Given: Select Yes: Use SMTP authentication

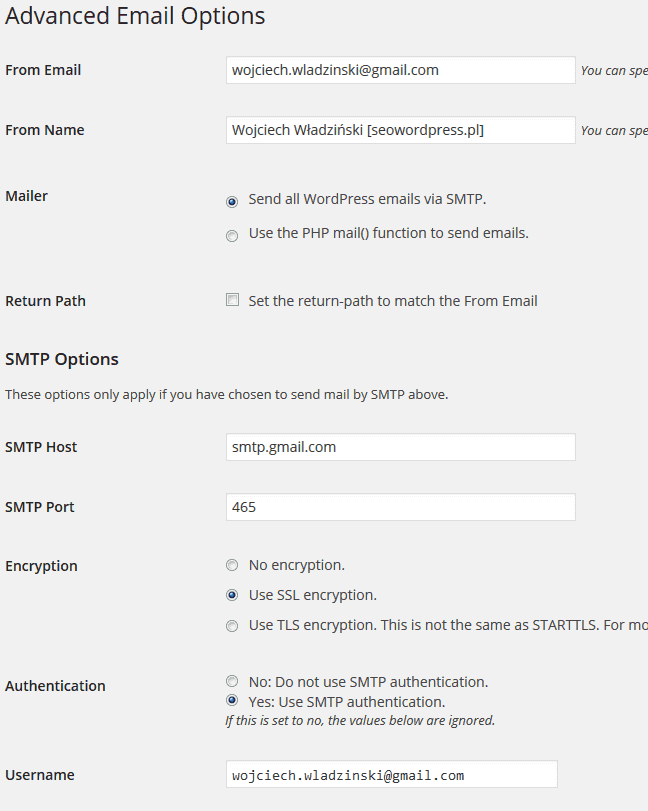Looking at the screenshot, I should click(232, 701).
